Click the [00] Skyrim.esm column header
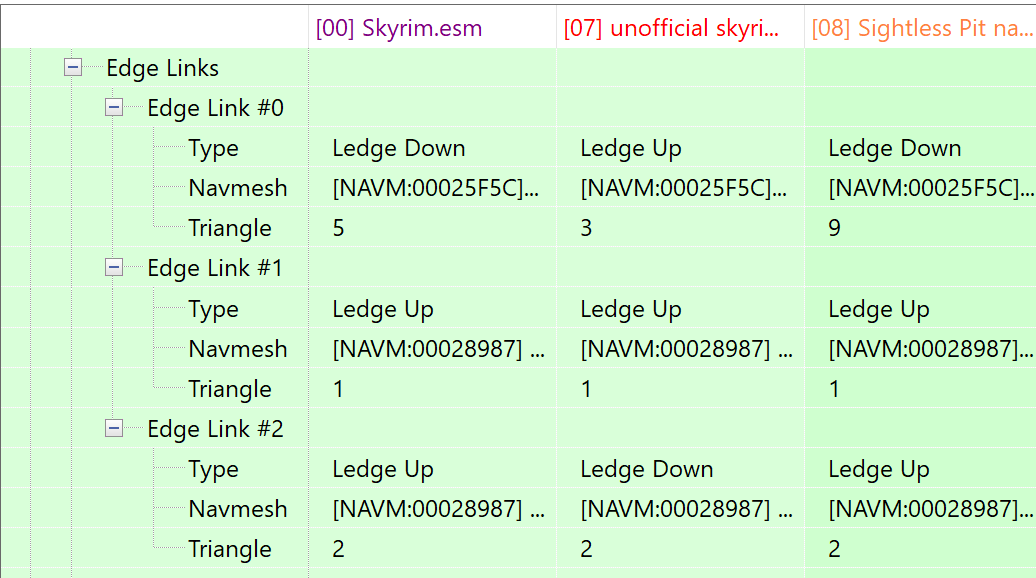1036x578 pixels. [399, 28]
